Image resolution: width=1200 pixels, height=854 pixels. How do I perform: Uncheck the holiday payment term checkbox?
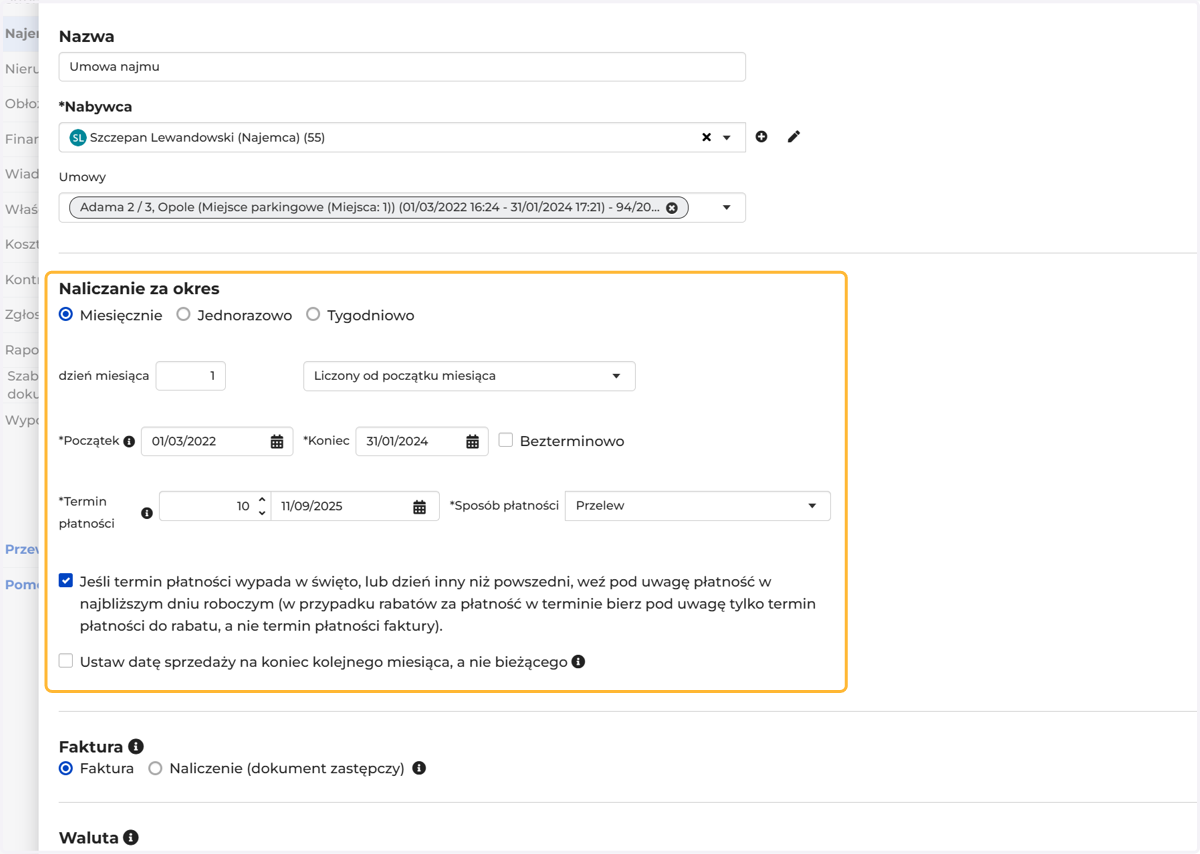(66, 580)
